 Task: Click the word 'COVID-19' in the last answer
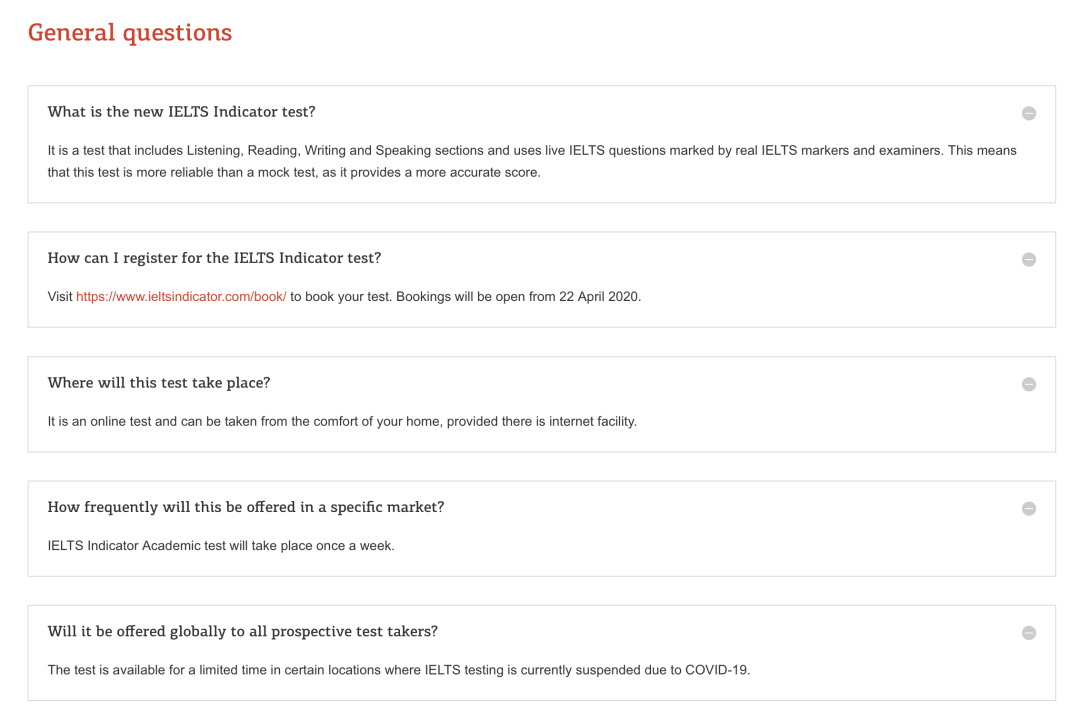pyautogui.click(x=717, y=670)
